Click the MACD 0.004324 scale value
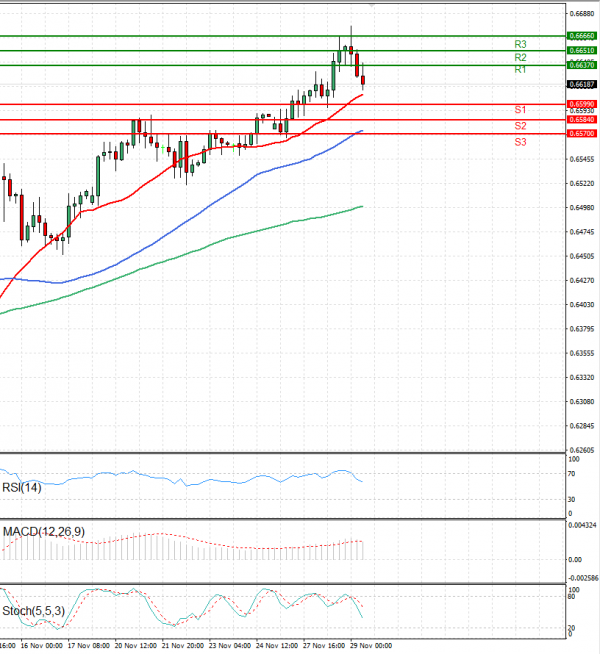 pyautogui.click(x=582, y=525)
